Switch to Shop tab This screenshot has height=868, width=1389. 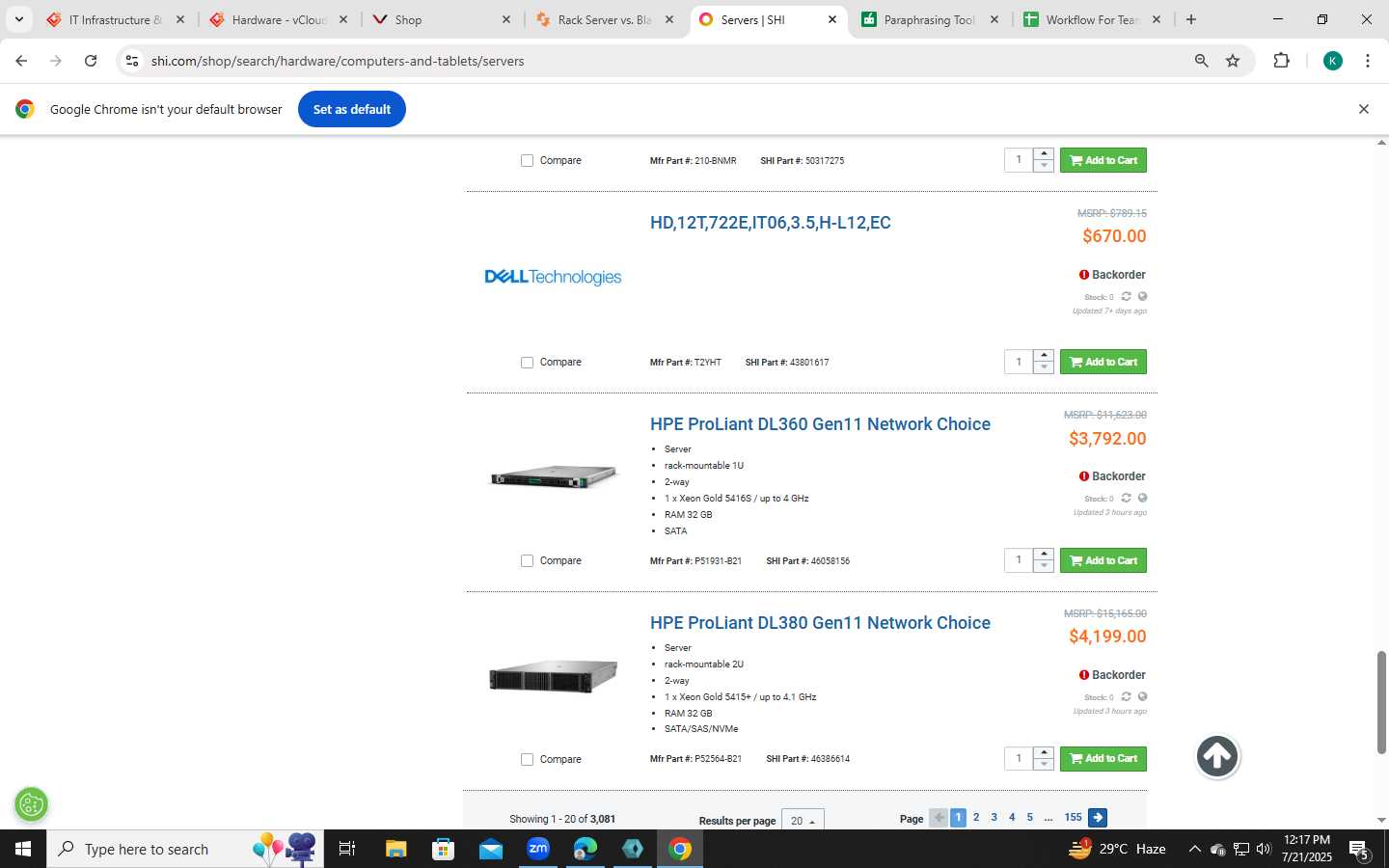point(441,19)
